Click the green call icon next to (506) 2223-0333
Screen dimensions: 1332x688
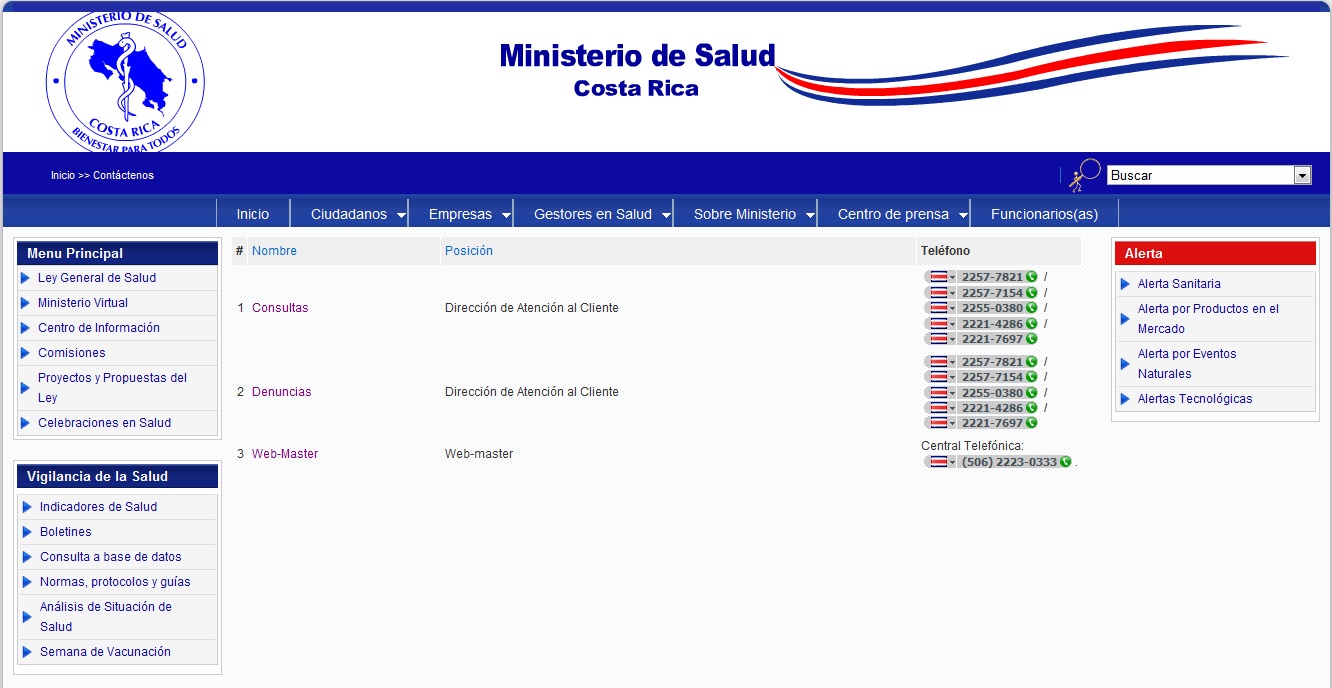point(1065,462)
